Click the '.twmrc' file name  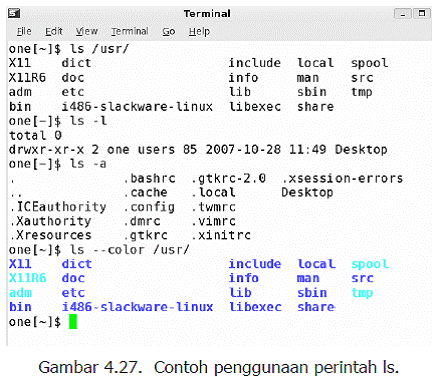click(x=214, y=207)
